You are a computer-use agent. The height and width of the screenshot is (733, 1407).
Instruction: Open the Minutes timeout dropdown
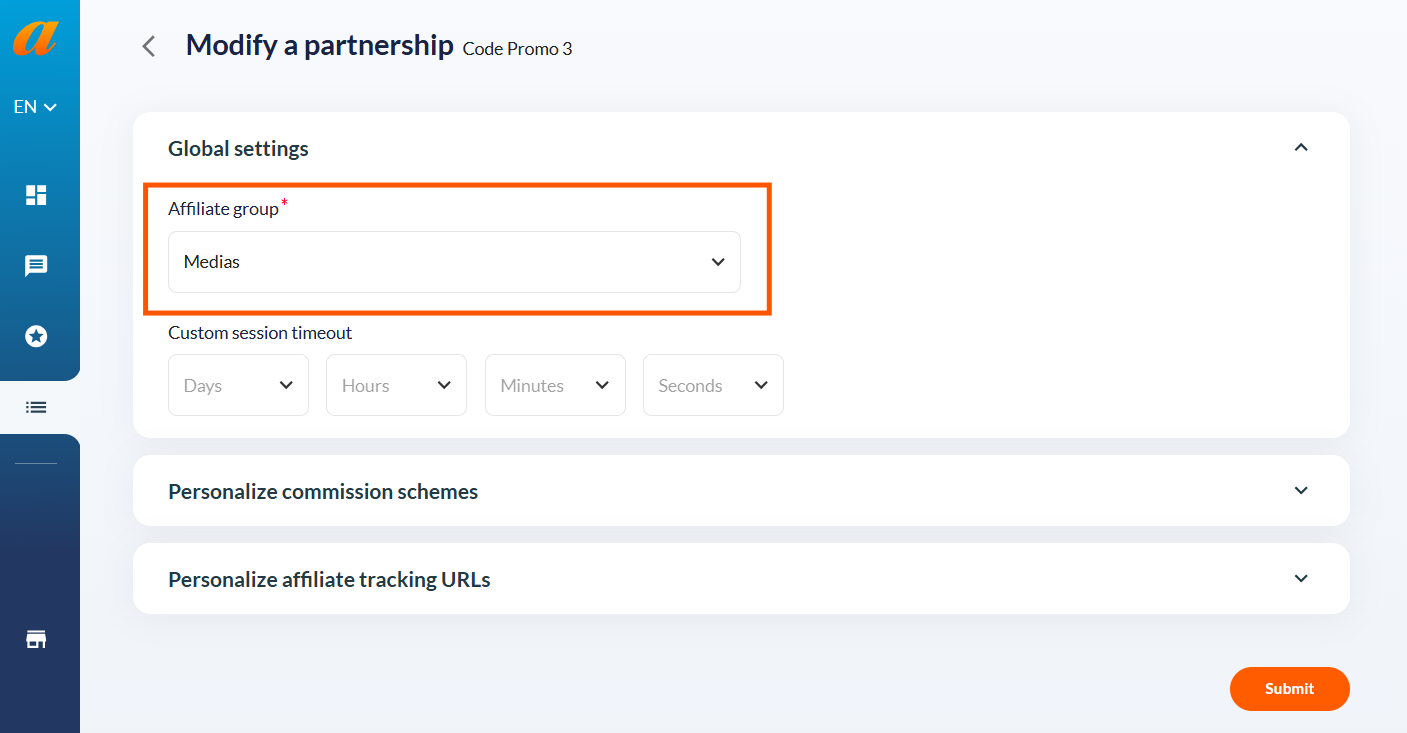tap(555, 385)
